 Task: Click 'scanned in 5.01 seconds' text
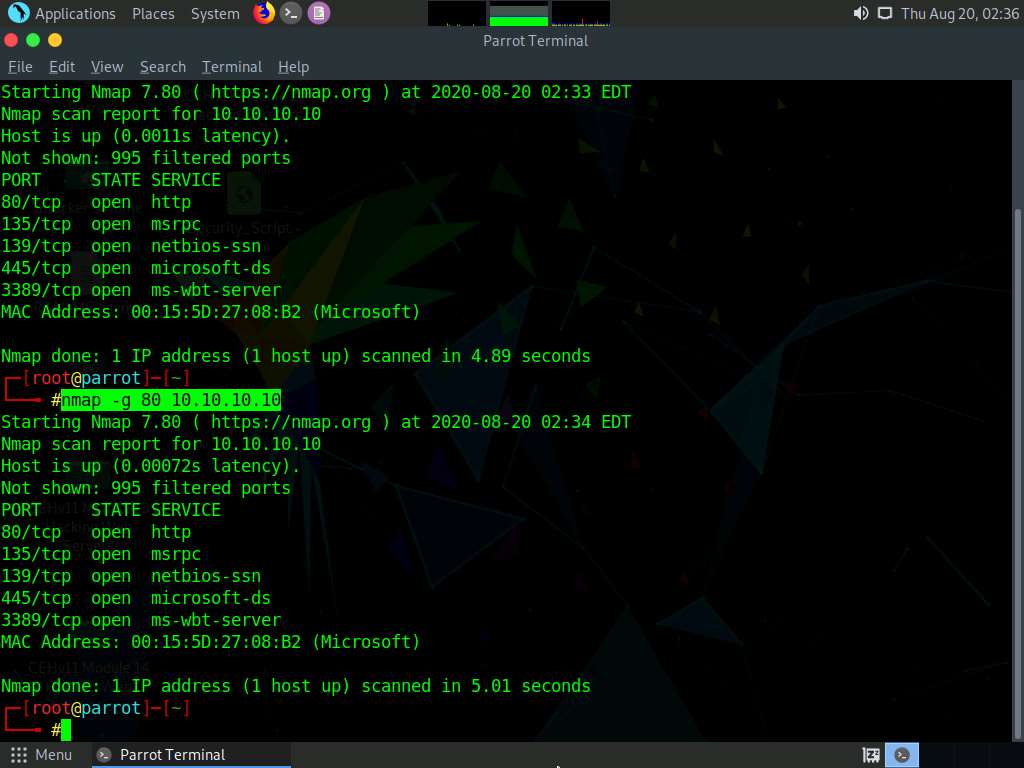coord(475,686)
